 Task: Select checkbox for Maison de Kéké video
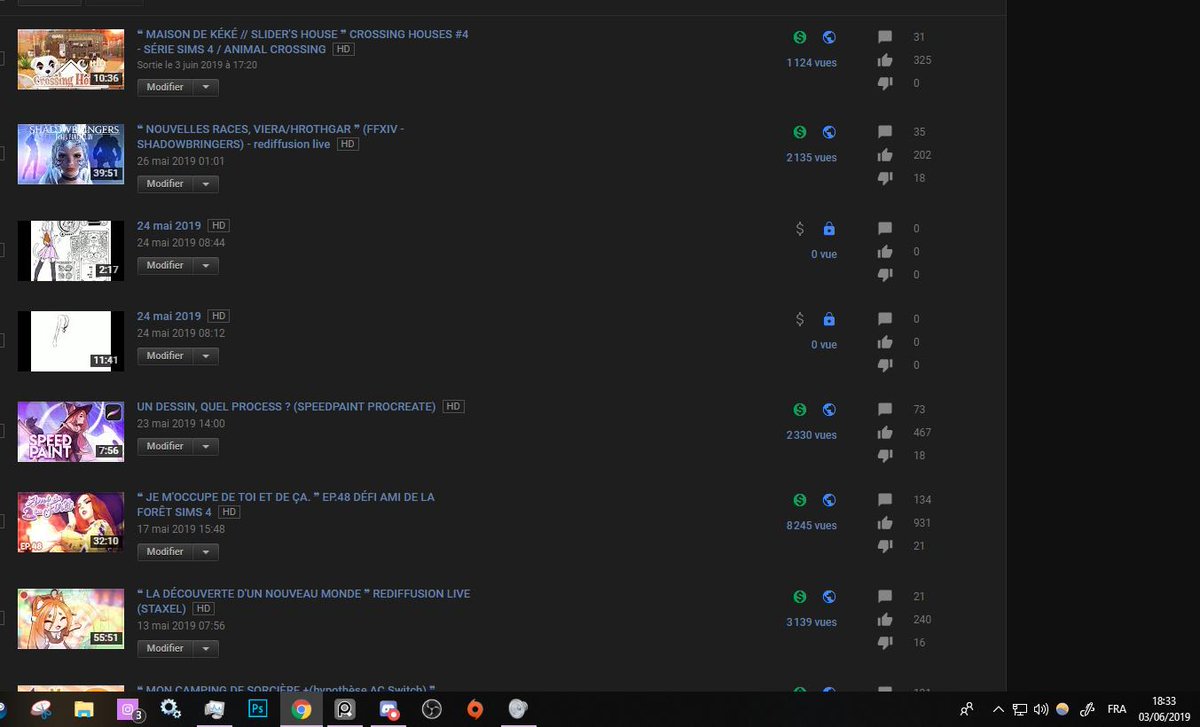(x=1, y=59)
